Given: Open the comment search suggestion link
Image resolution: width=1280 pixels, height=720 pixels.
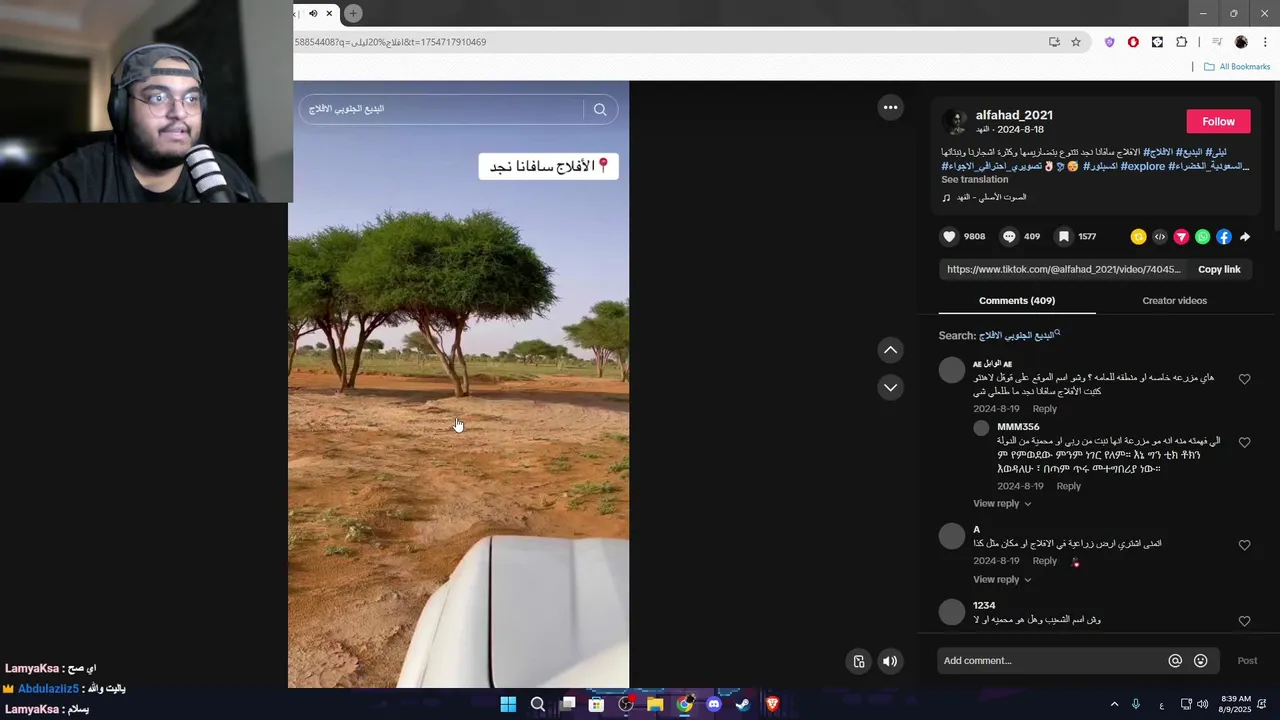Looking at the screenshot, I should coord(1019,336).
